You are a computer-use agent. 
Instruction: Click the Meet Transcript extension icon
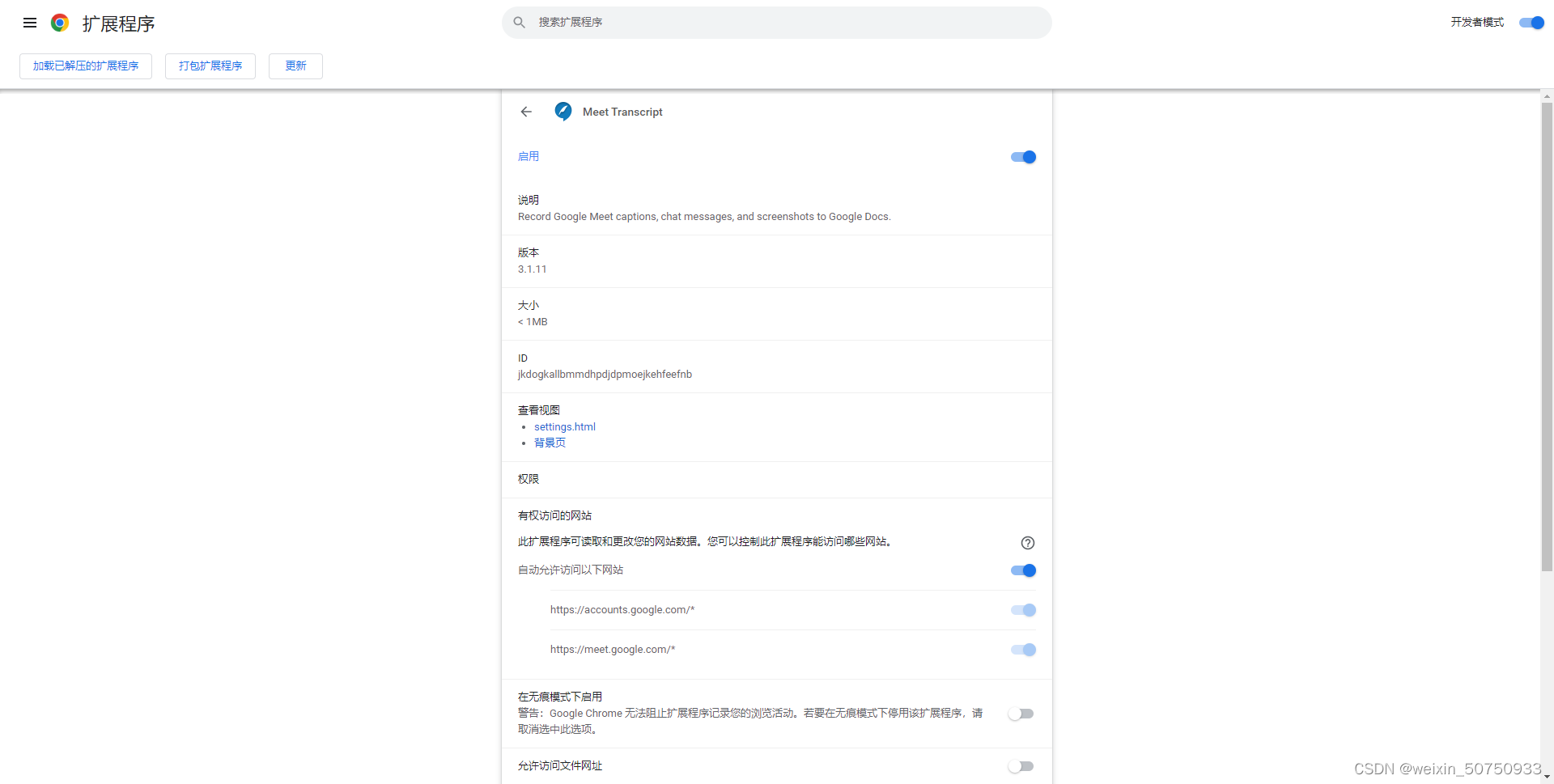coord(563,112)
